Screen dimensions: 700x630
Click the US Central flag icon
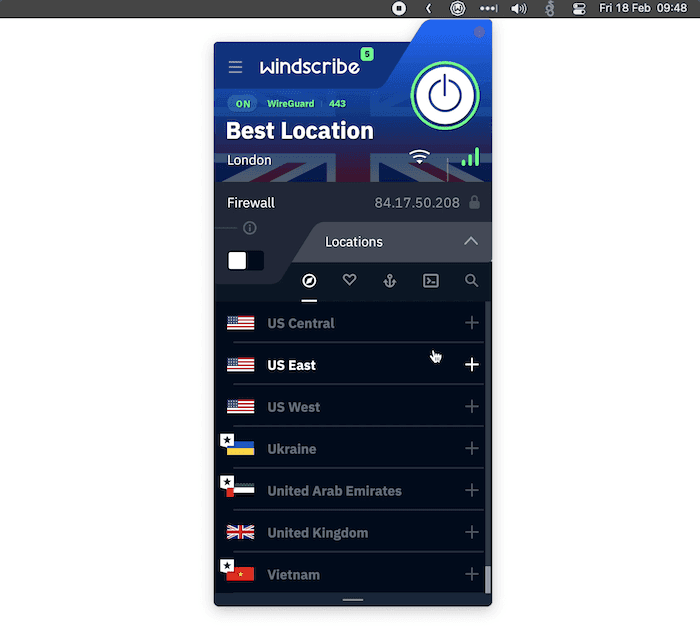coord(240,323)
